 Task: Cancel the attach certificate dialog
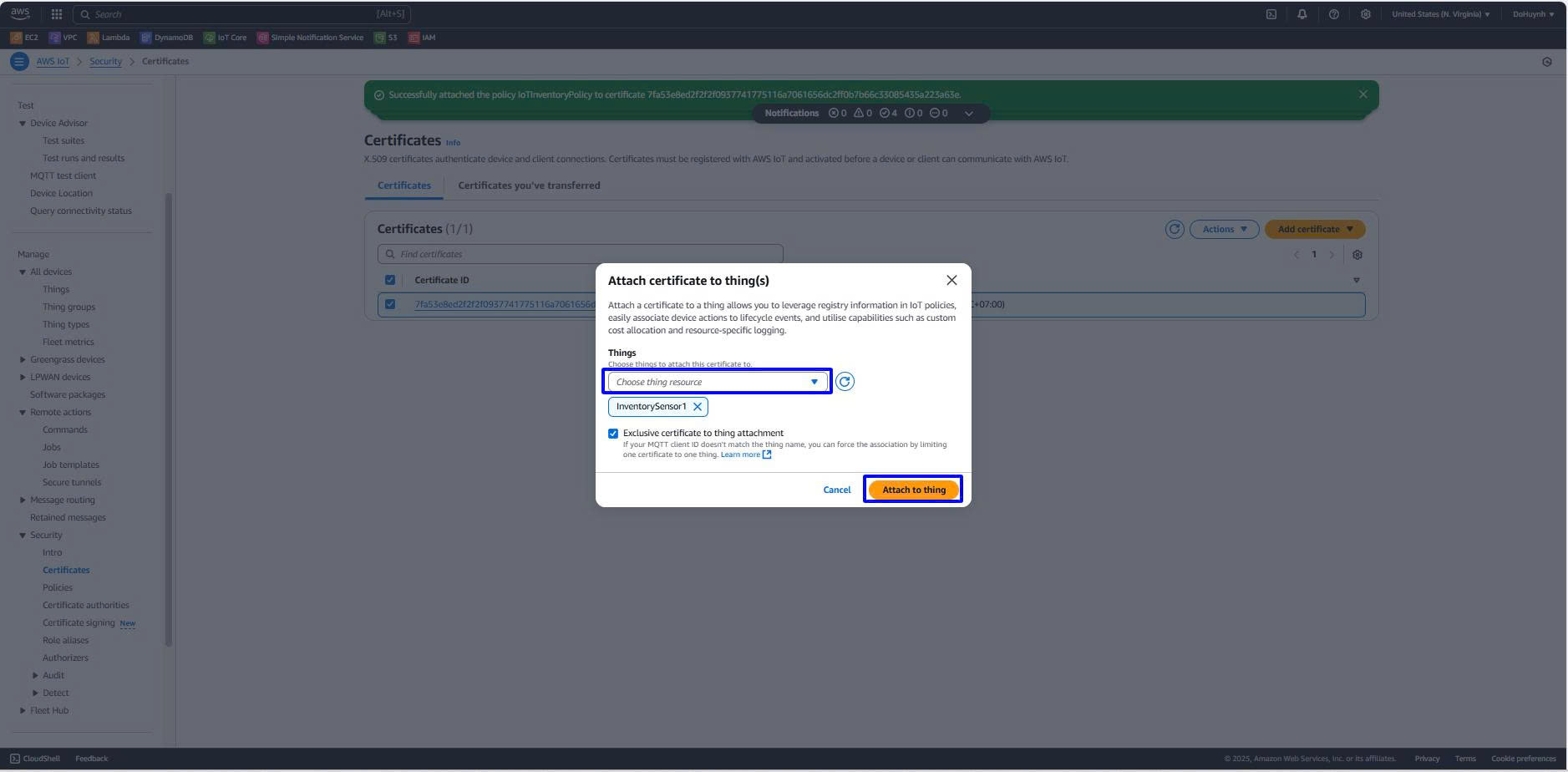click(x=836, y=490)
